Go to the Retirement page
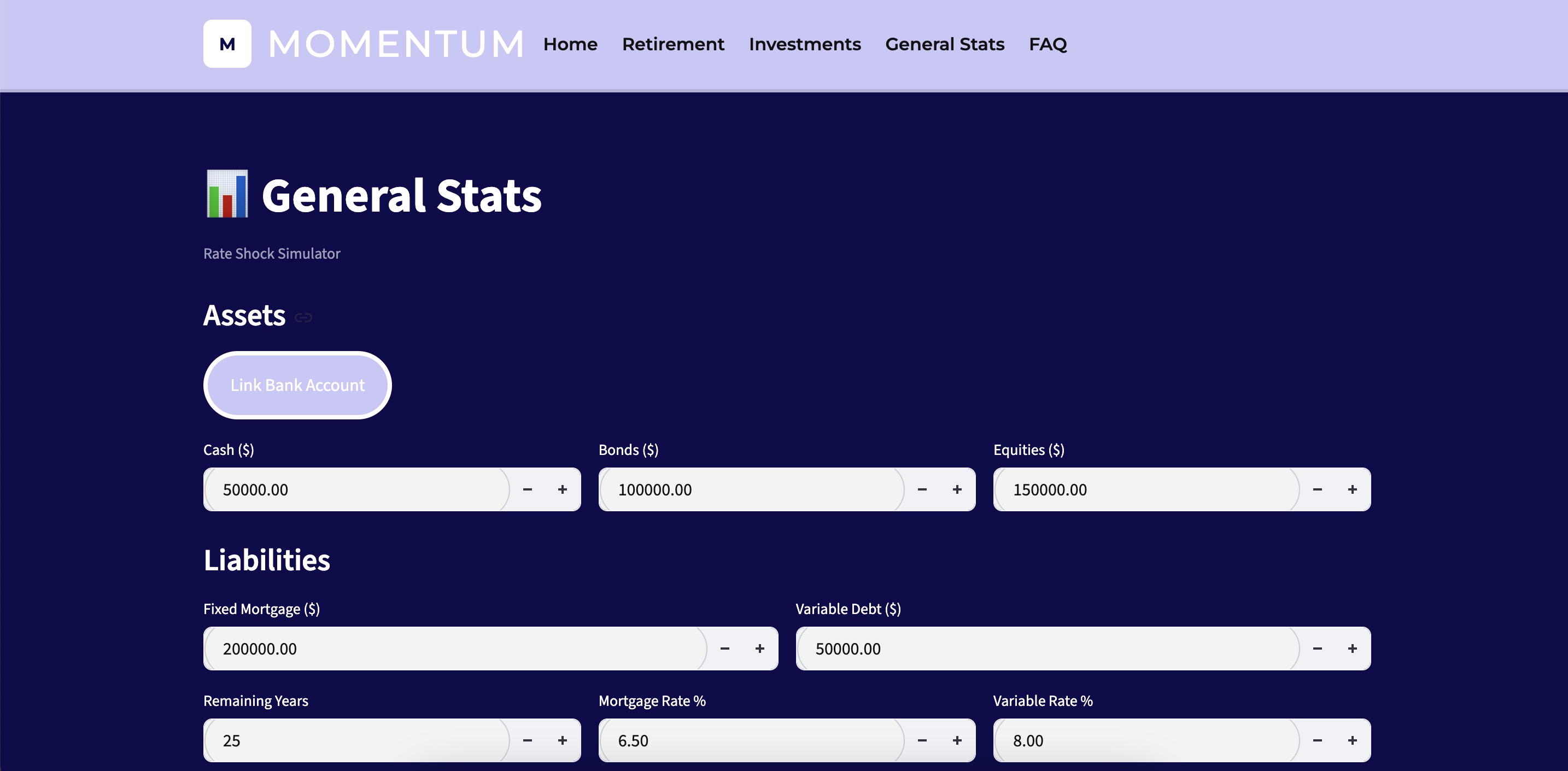The width and height of the screenshot is (1568, 771). pyautogui.click(x=673, y=44)
